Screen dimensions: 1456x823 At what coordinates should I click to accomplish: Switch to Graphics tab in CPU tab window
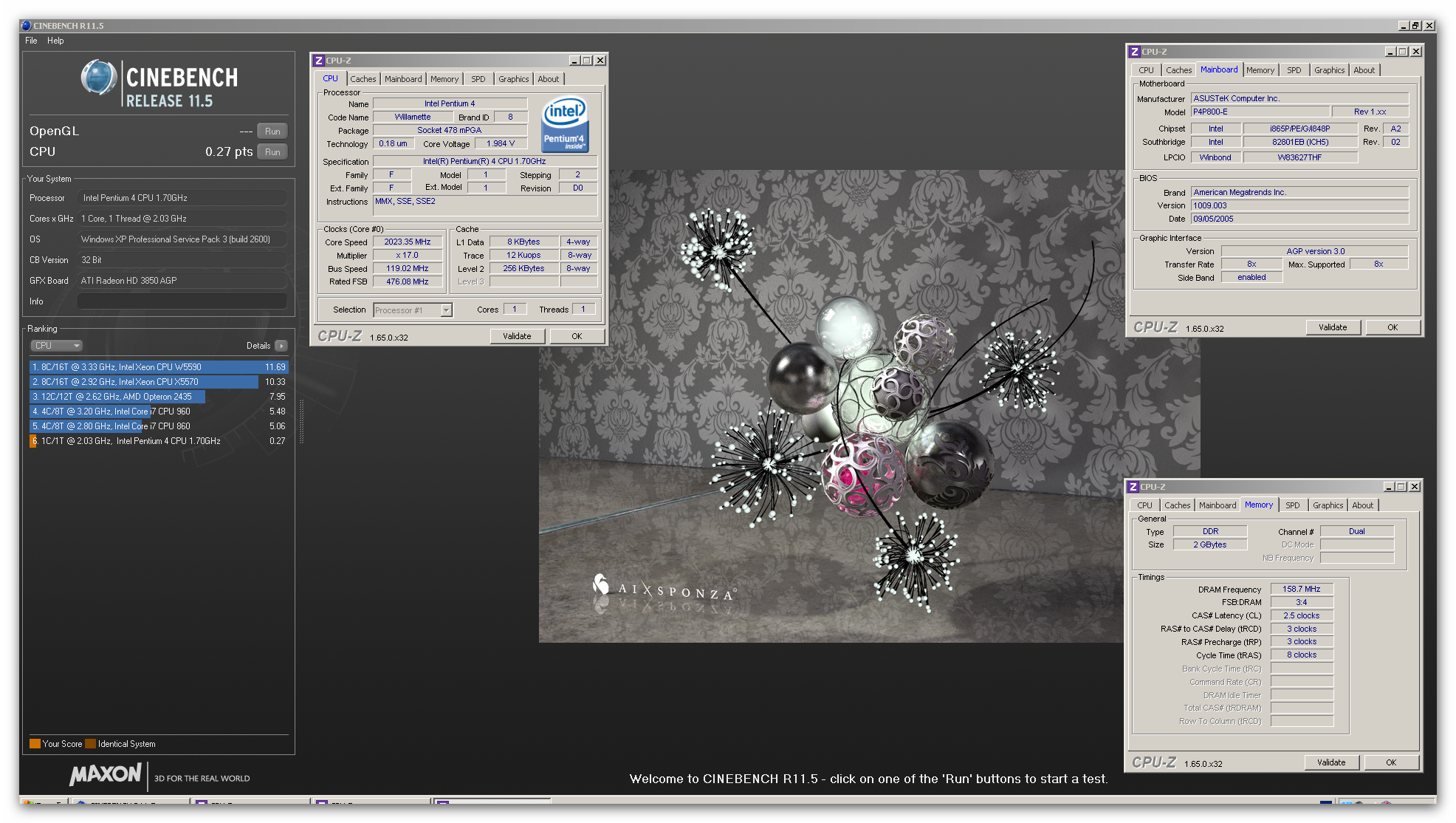pyautogui.click(x=513, y=79)
